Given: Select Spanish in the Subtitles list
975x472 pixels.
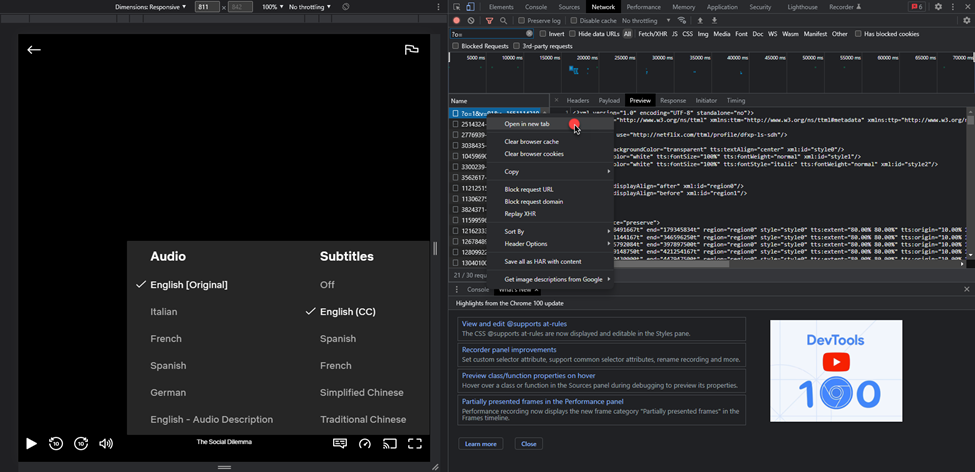Looking at the screenshot, I should click(x=338, y=339).
